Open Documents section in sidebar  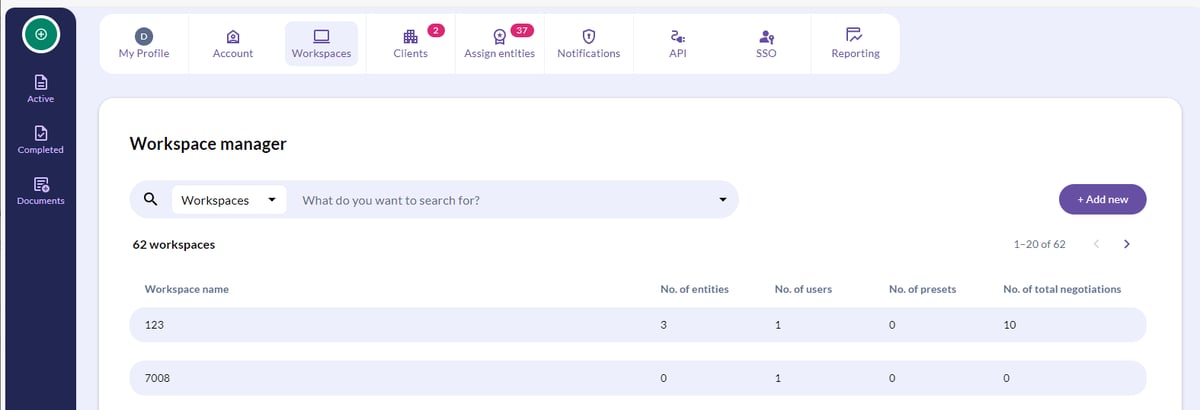click(x=41, y=190)
